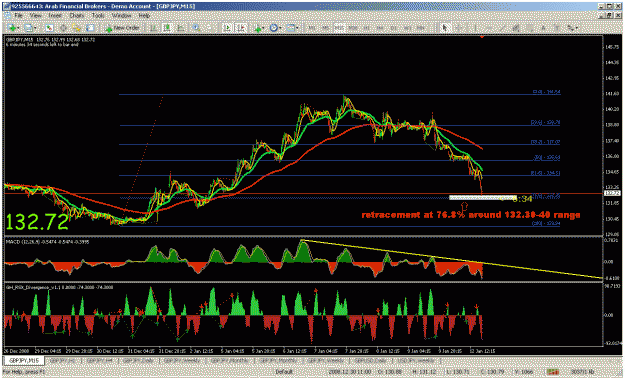This screenshot has width=625, height=378.
Task: Select the Text Label tool
Action: pos(557,28)
